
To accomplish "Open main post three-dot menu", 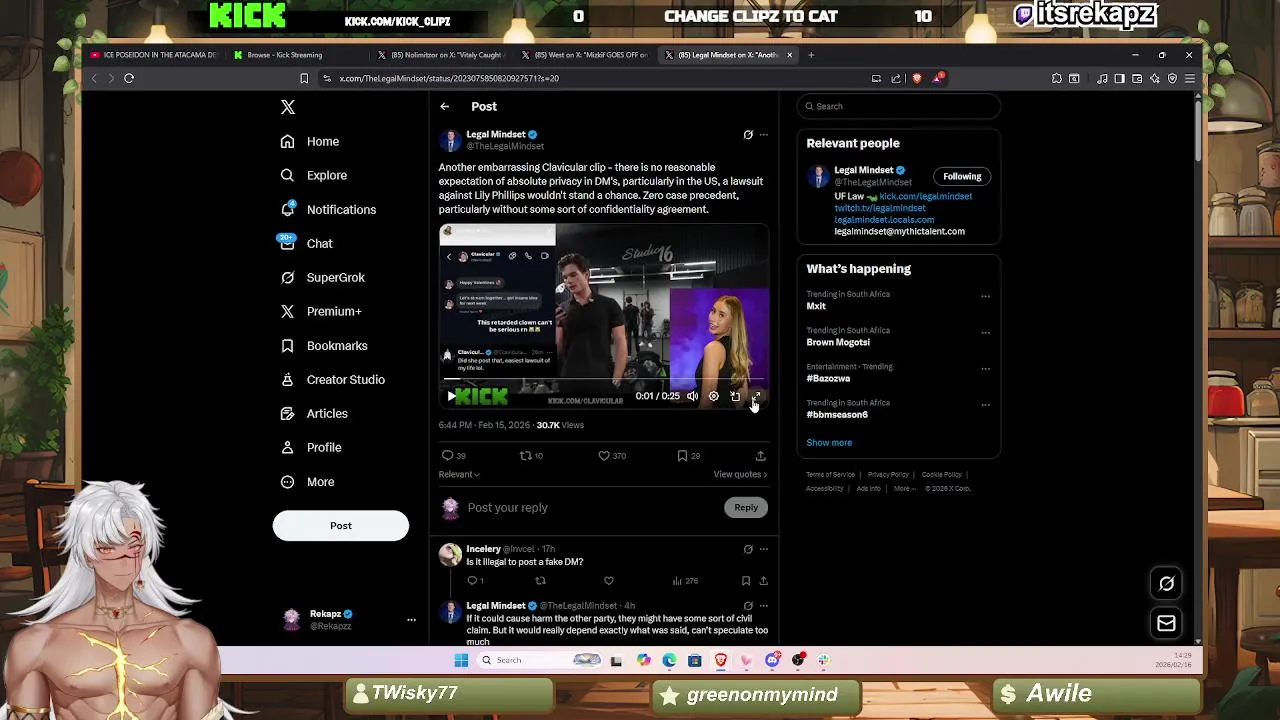I will [x=763, y=135].
